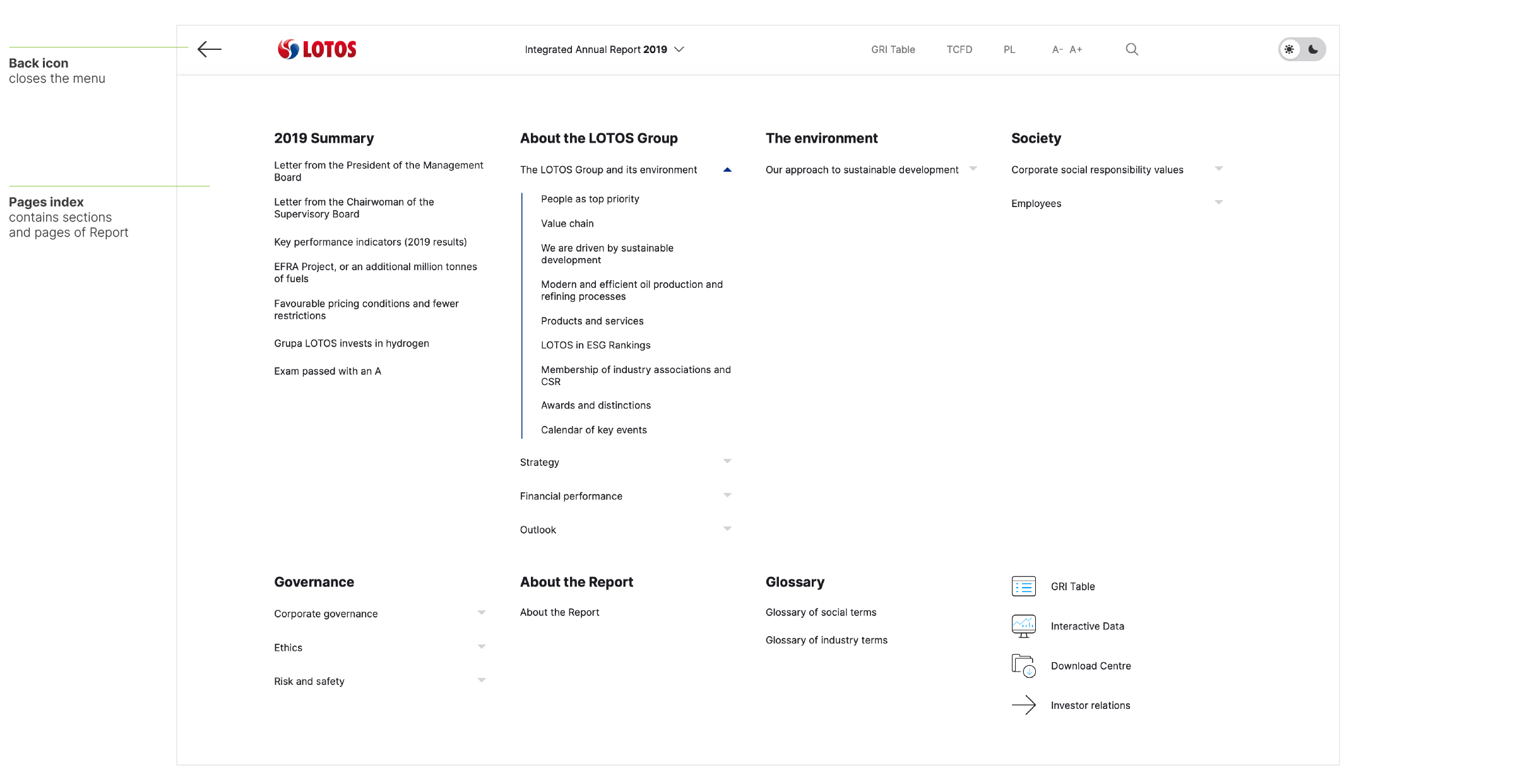Viewport: 1515px width, 784px height.
Task: Open Integrated Annual Report 2019 dropdown
Action: (604, 49)
